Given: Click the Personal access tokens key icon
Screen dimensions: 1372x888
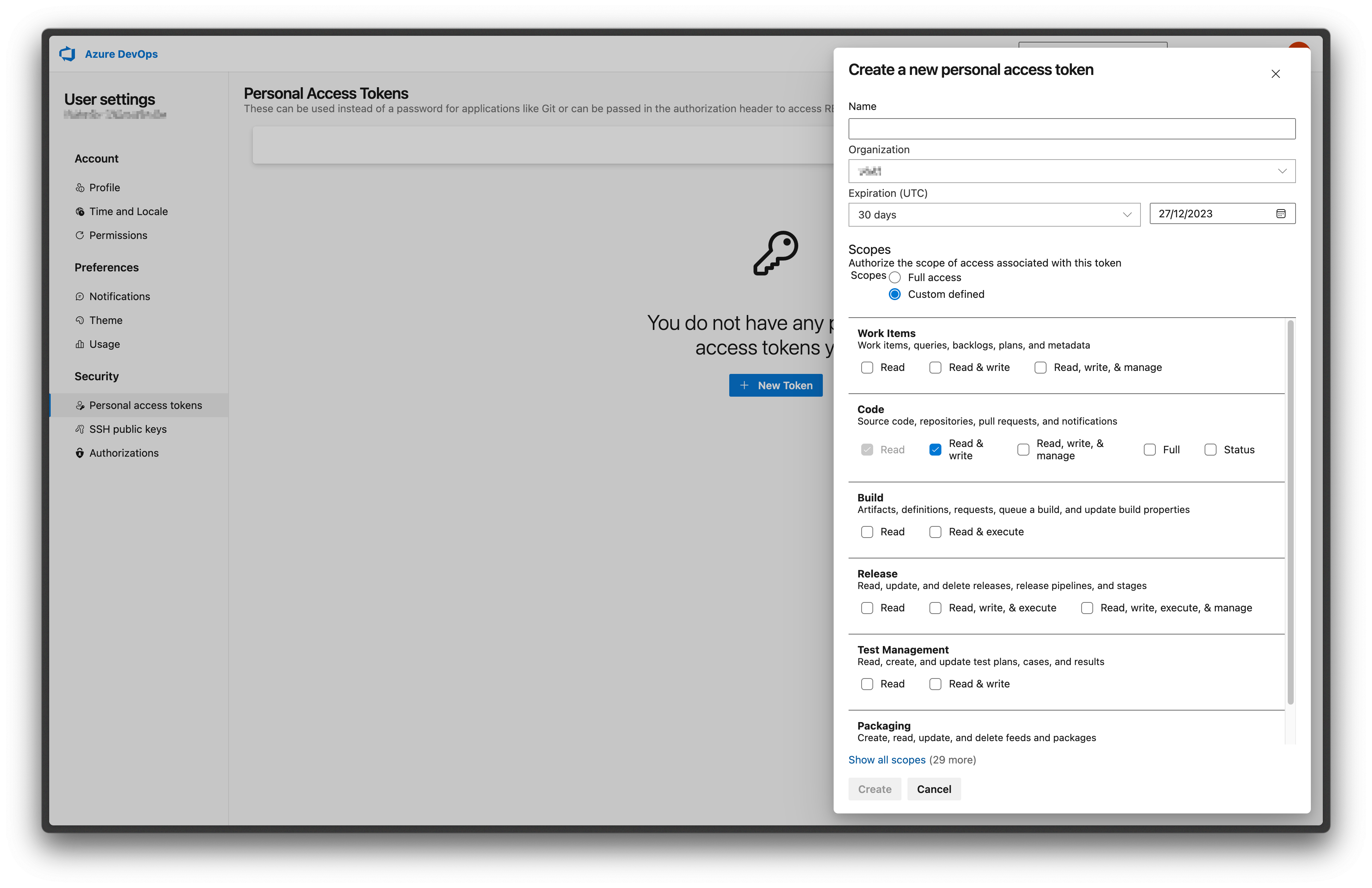Looking at the screenshot, I should [x=80, y=405].
